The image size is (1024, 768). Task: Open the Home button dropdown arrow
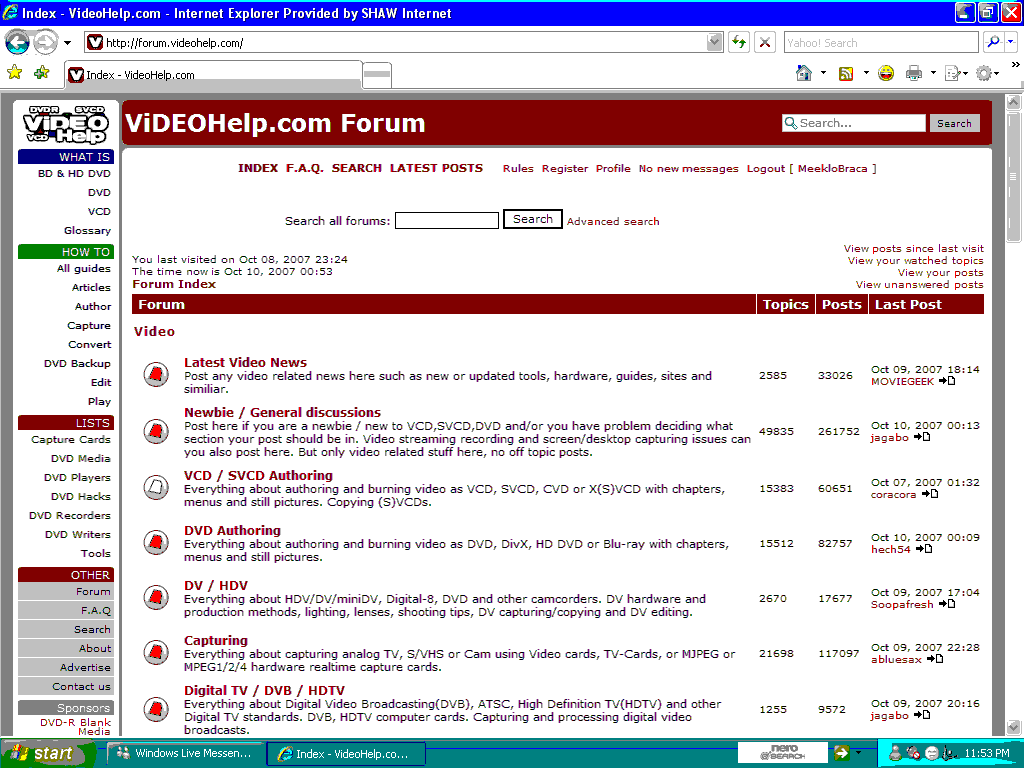(x=823, y=73)
